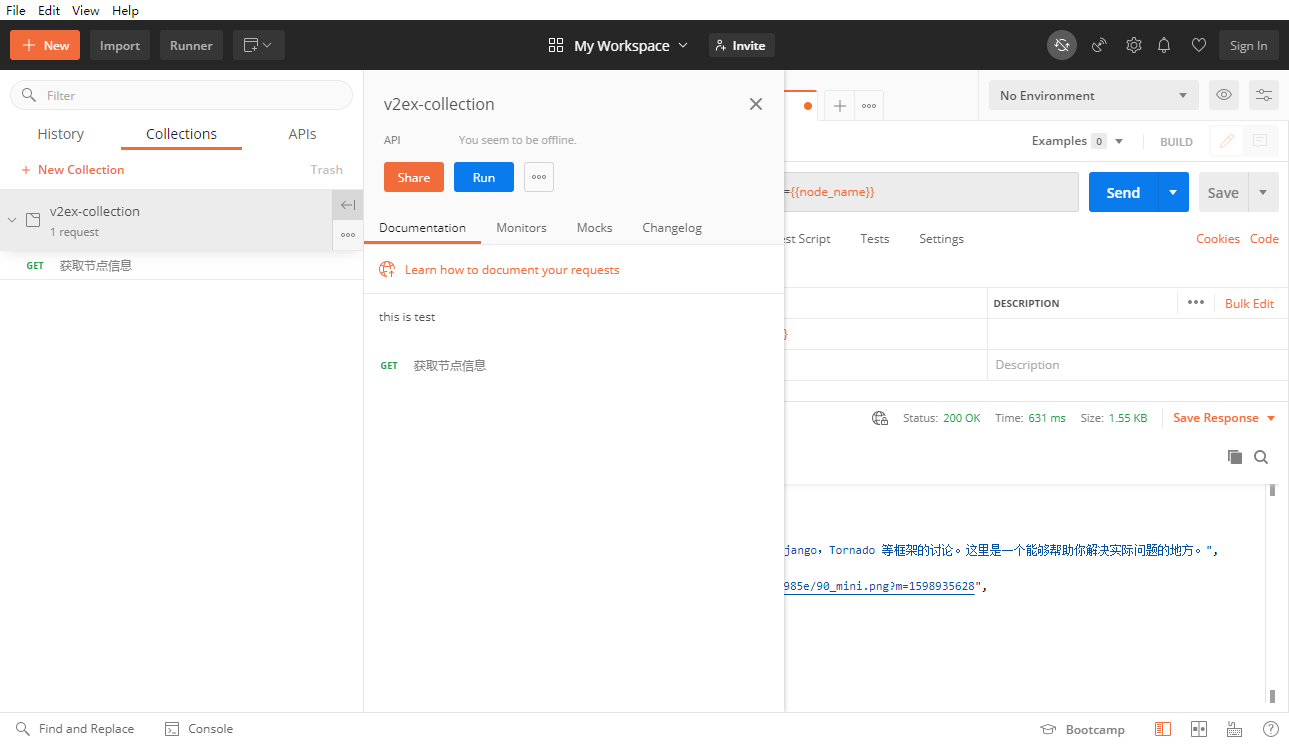This screenshot has width=1289, height=745.
Task: Click the Invite button
Action: tap(742, 45)
